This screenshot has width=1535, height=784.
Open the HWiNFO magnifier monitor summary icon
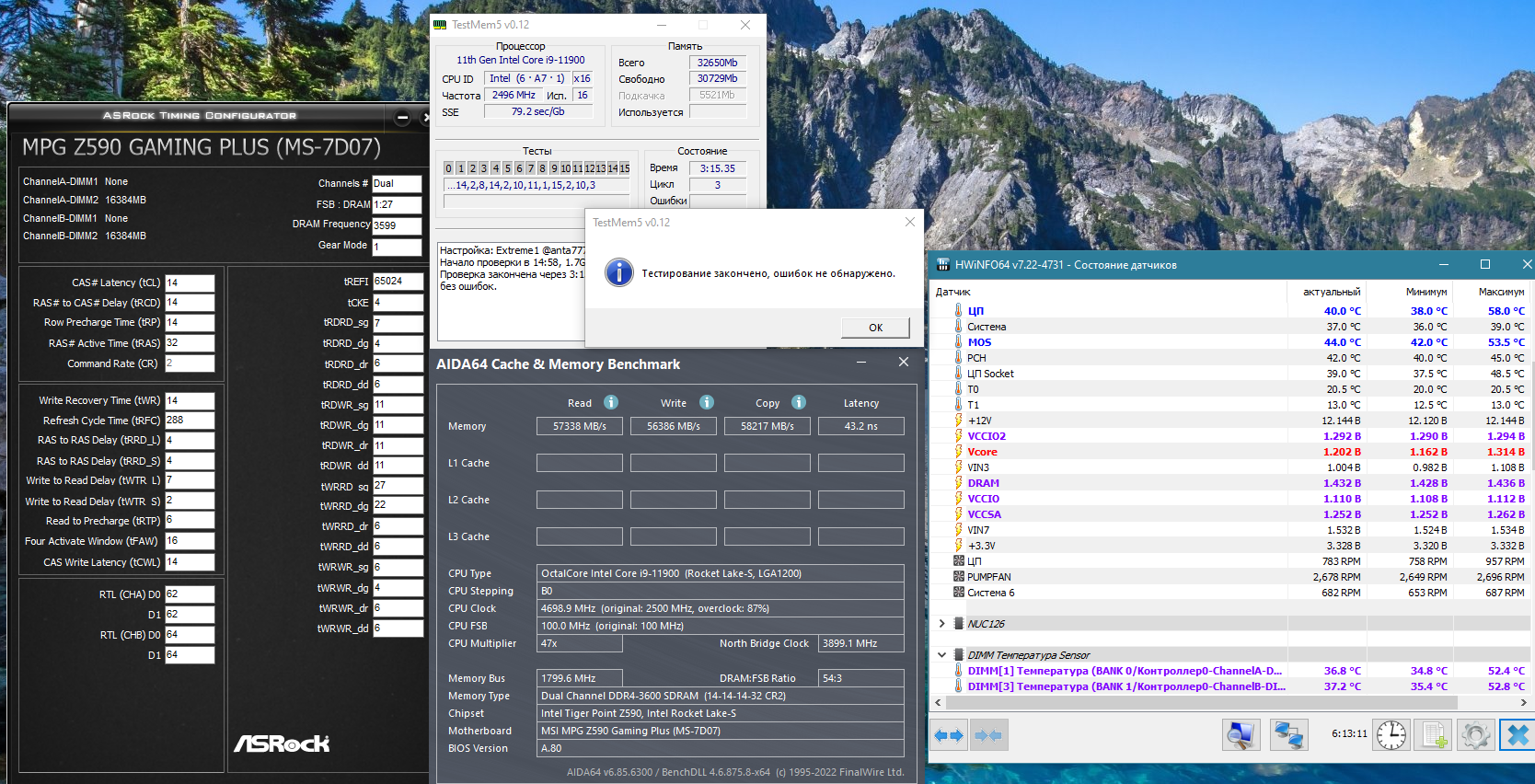(1241, 735)
